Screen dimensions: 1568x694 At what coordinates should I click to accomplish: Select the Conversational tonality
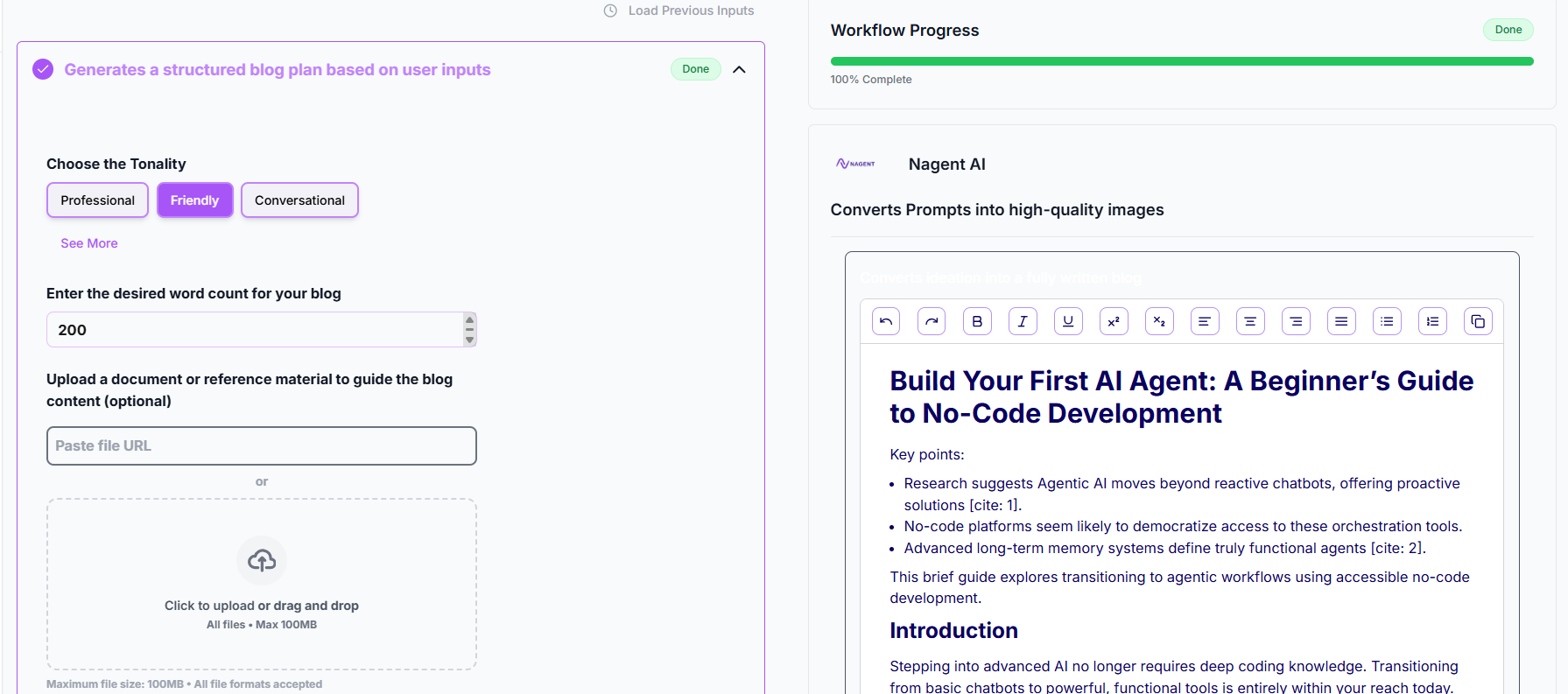click(x=299, y=200)
